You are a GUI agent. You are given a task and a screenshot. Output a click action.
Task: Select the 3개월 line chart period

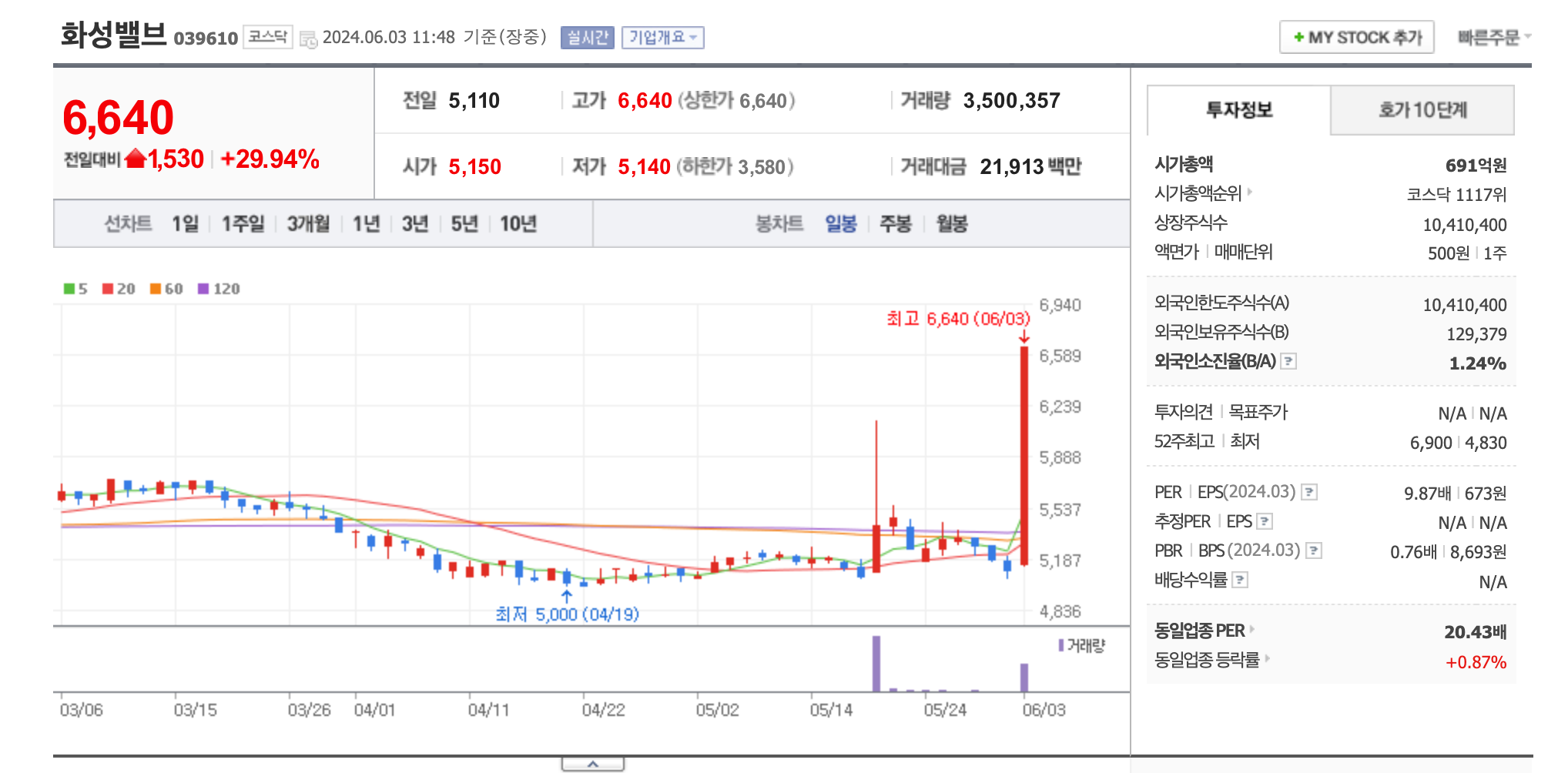308,224
